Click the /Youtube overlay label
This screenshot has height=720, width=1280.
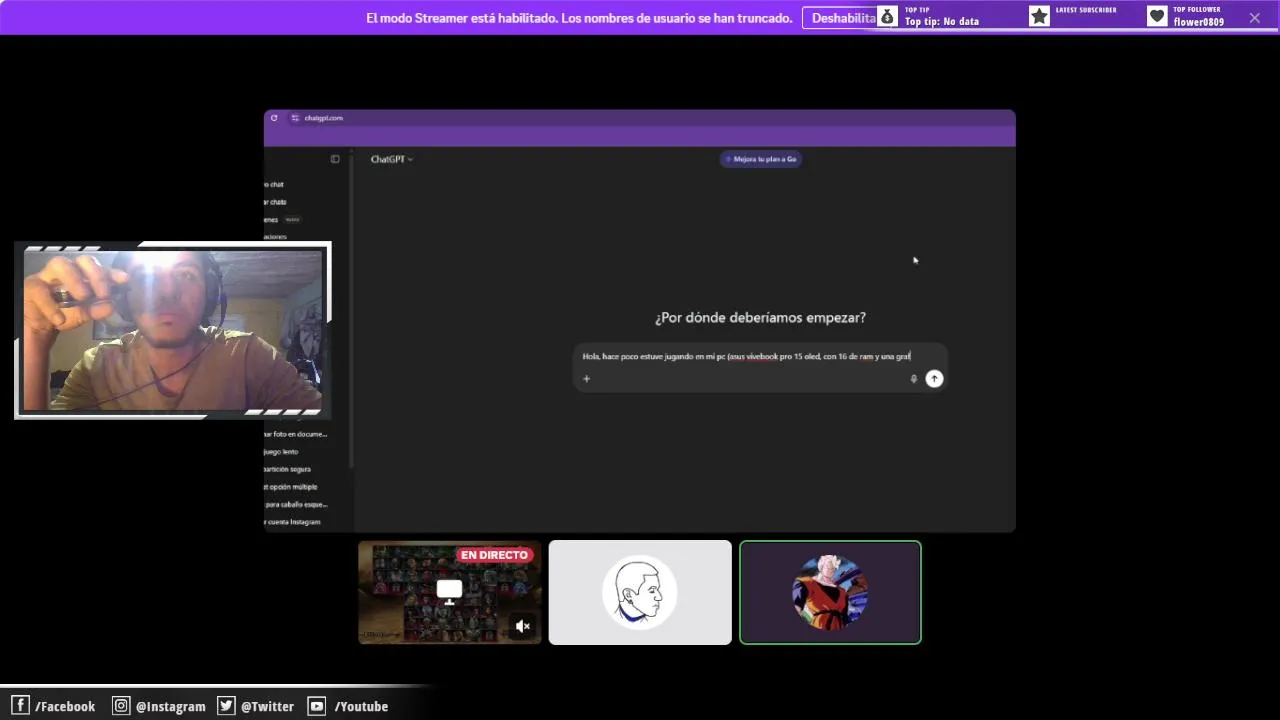pos(361,706)
